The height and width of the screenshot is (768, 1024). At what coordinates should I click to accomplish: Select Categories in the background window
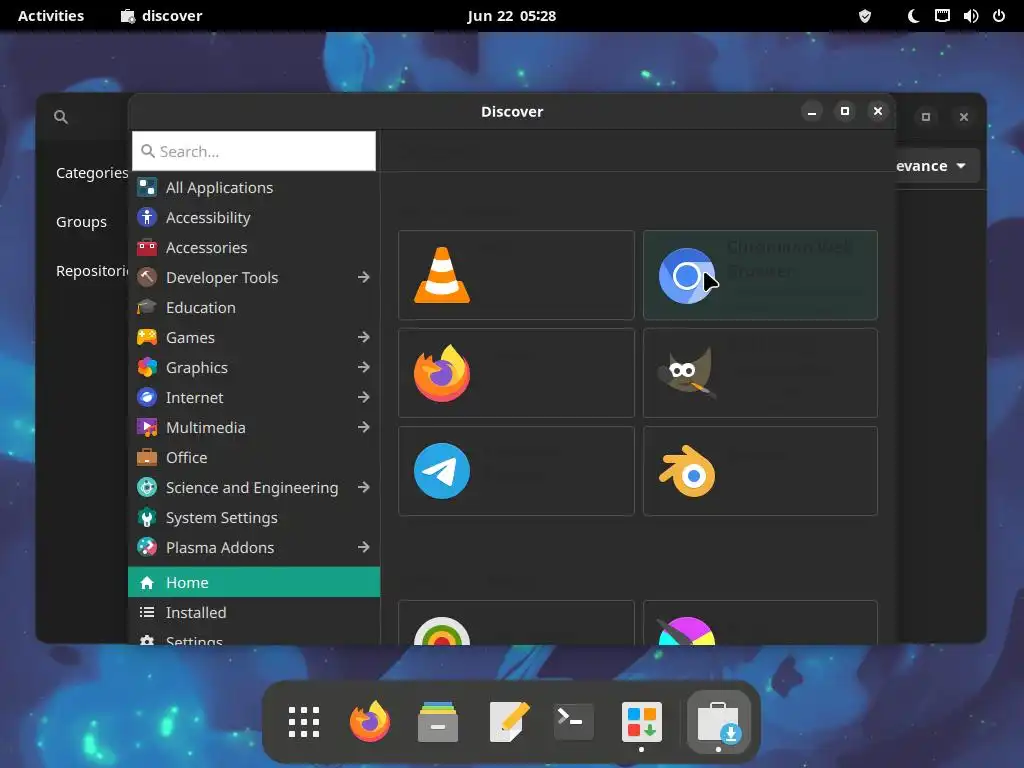click(91, 173)
